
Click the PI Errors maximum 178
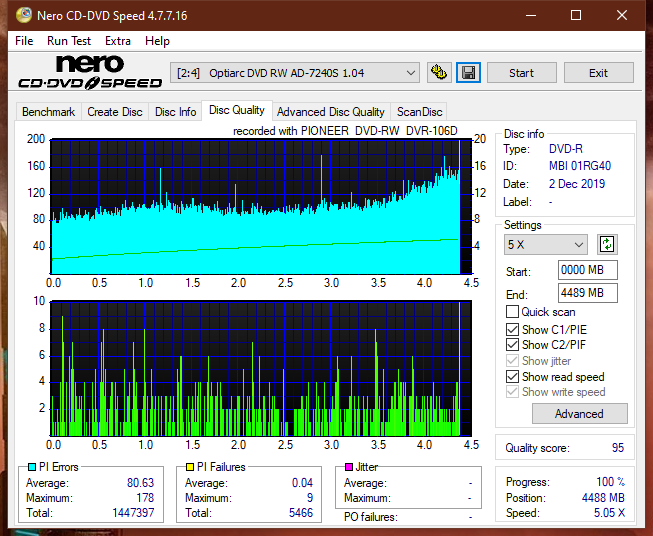pyautogui.click(x=145, y=498)
